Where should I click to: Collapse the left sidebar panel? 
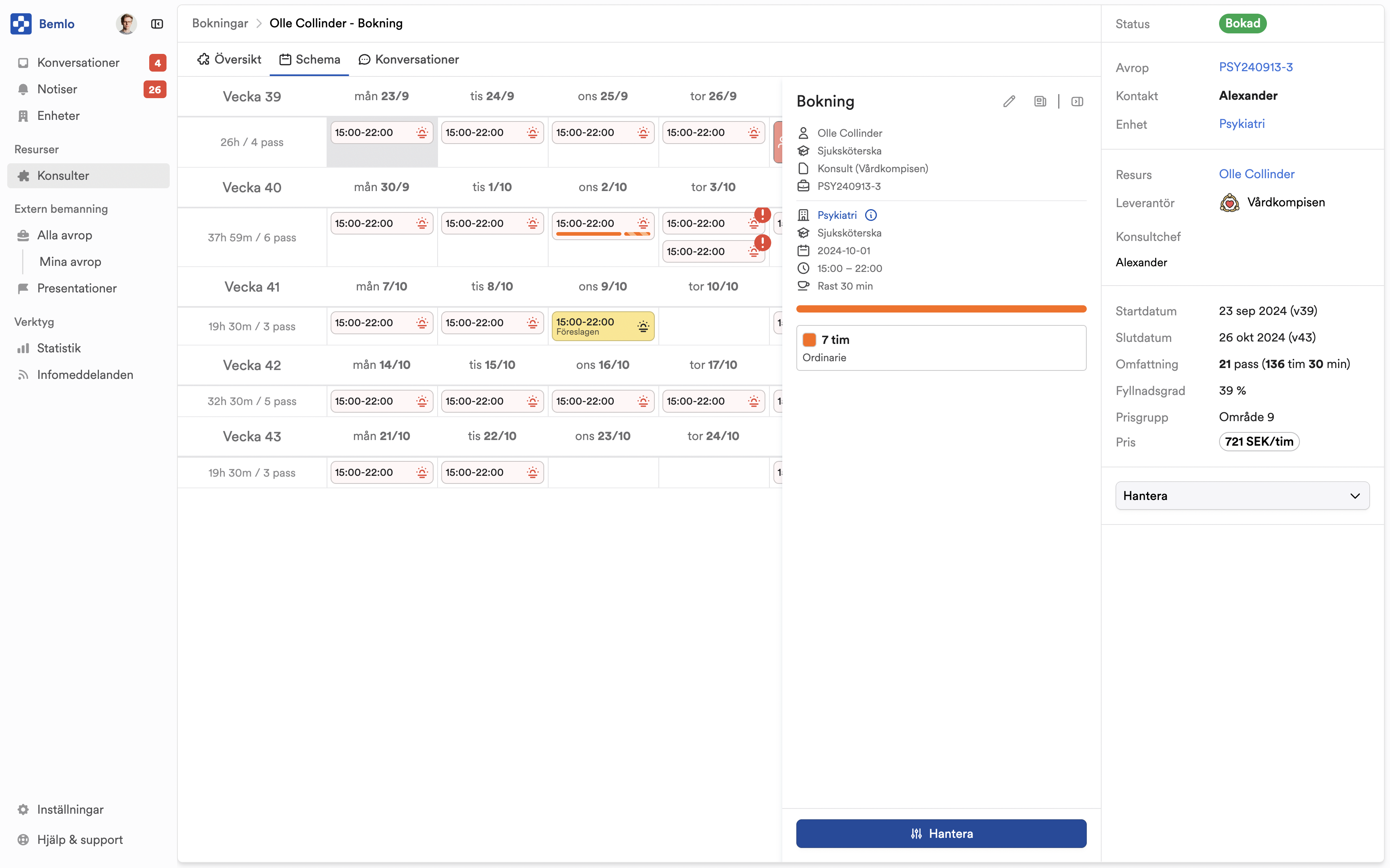coord(157,24)
